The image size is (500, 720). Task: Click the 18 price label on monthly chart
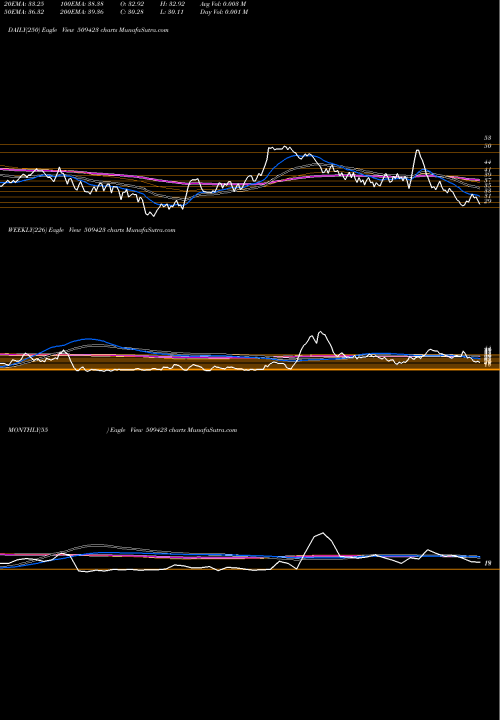tap(488, 562)
